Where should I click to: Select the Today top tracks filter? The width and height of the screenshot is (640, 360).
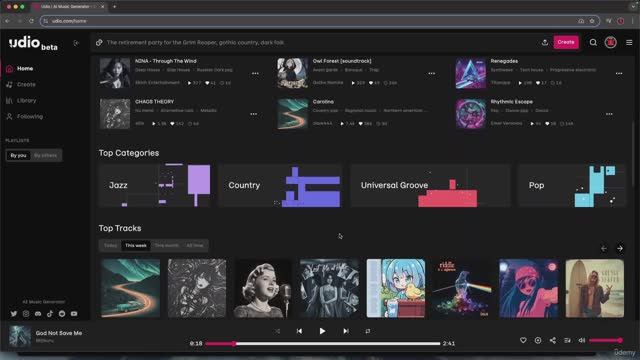coord(110,245)
